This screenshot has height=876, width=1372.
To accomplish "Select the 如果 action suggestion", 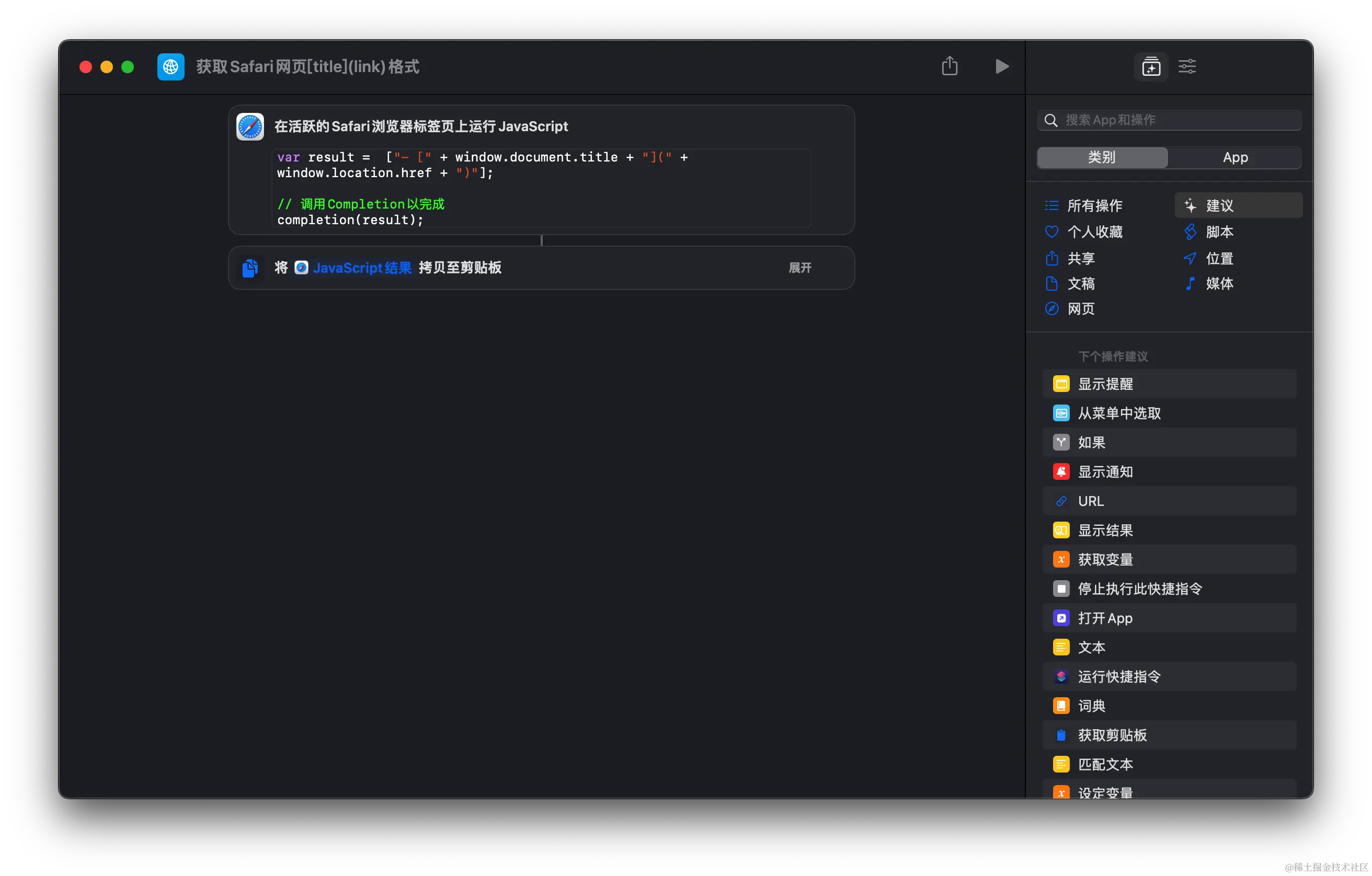I will (x=1091, y=443).
